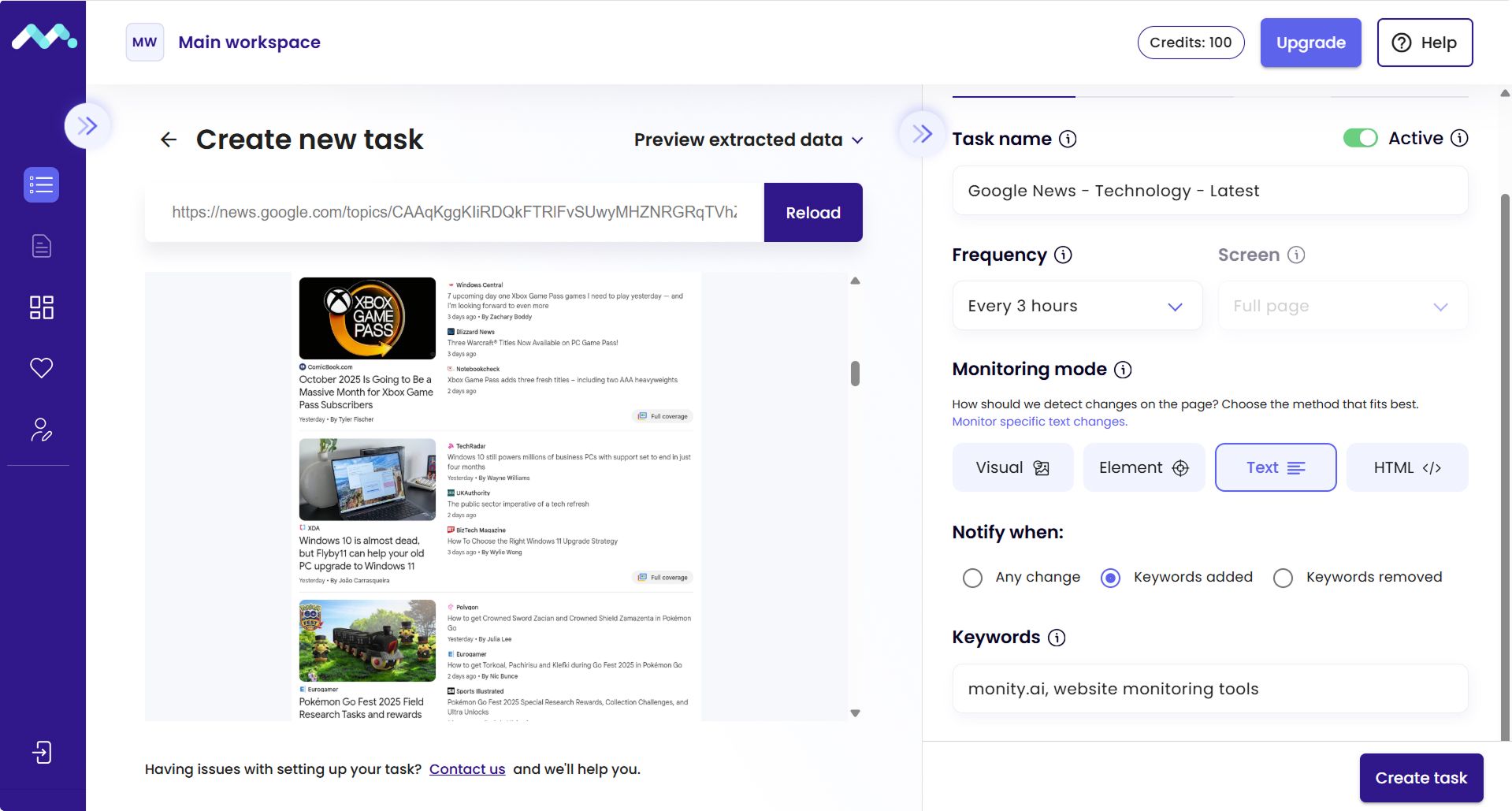Expand the left sidebar with double-chevron
1512x811 pixels.
[87, 125]
